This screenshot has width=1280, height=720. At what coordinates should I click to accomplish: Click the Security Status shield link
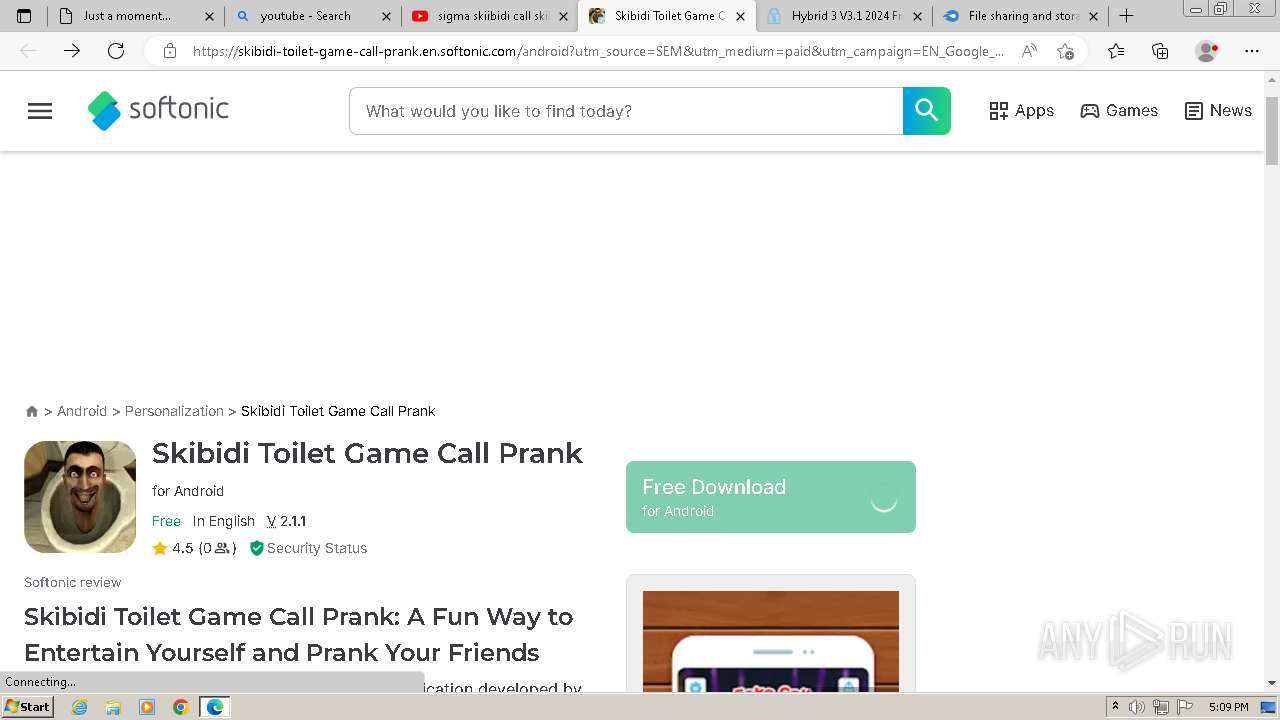point(308,548)
